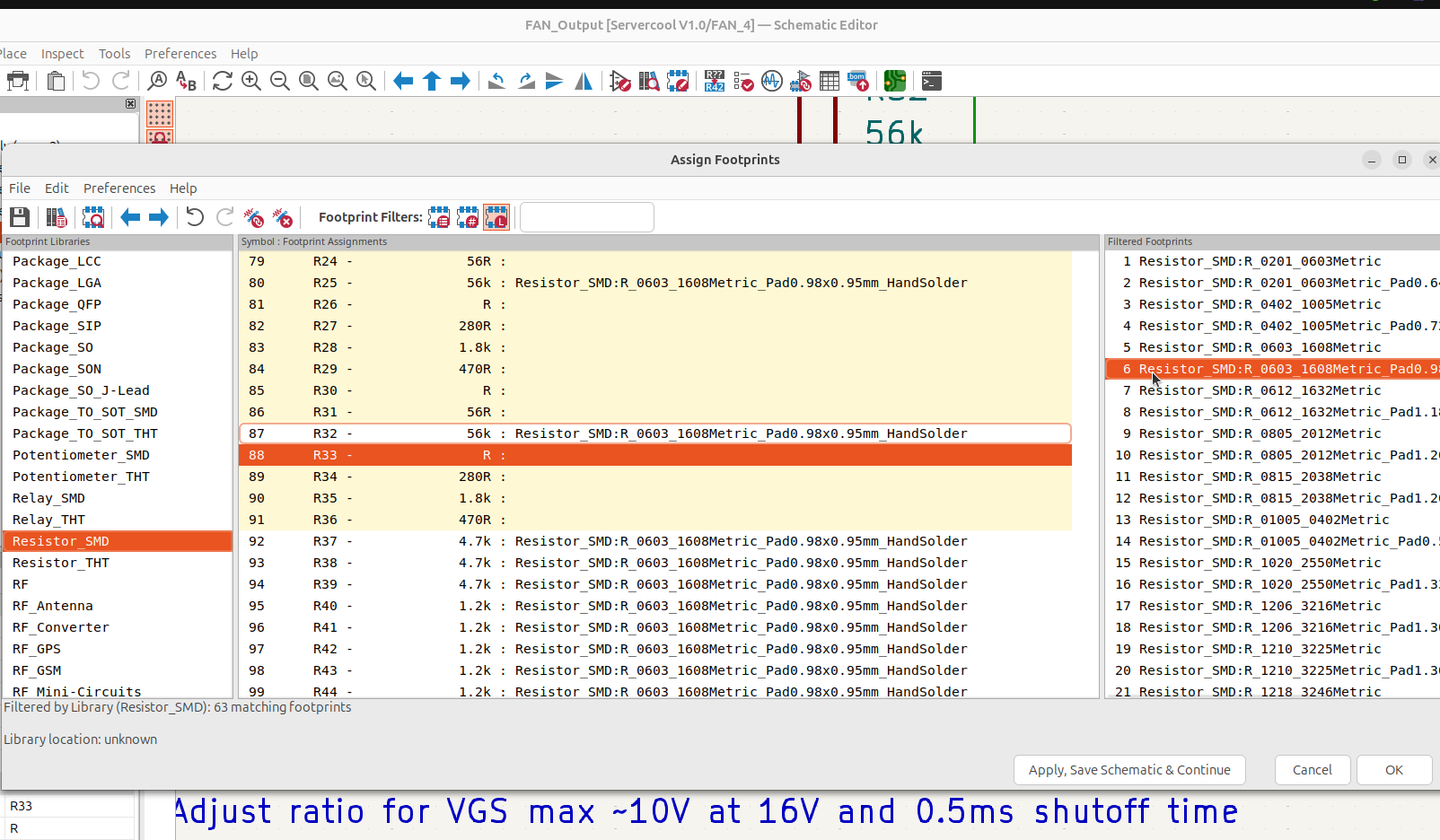
Task: Open symbol fields table editor icon
Action: 830,82
